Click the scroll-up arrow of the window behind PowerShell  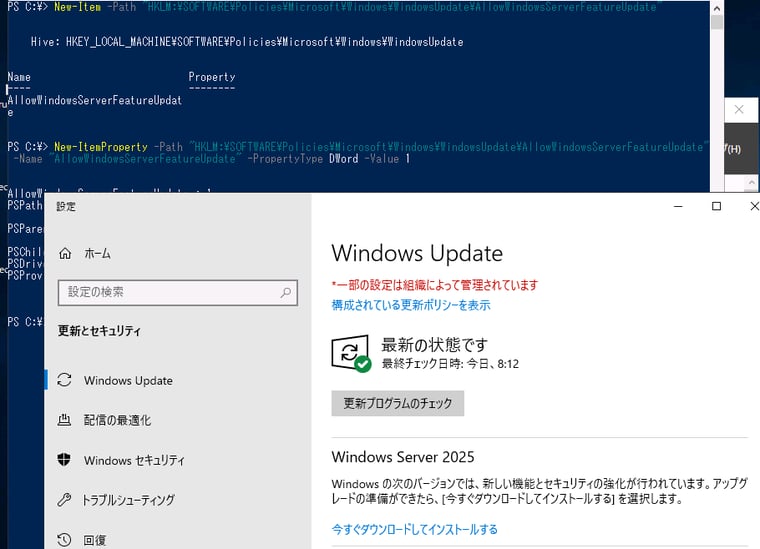point(751,183)
